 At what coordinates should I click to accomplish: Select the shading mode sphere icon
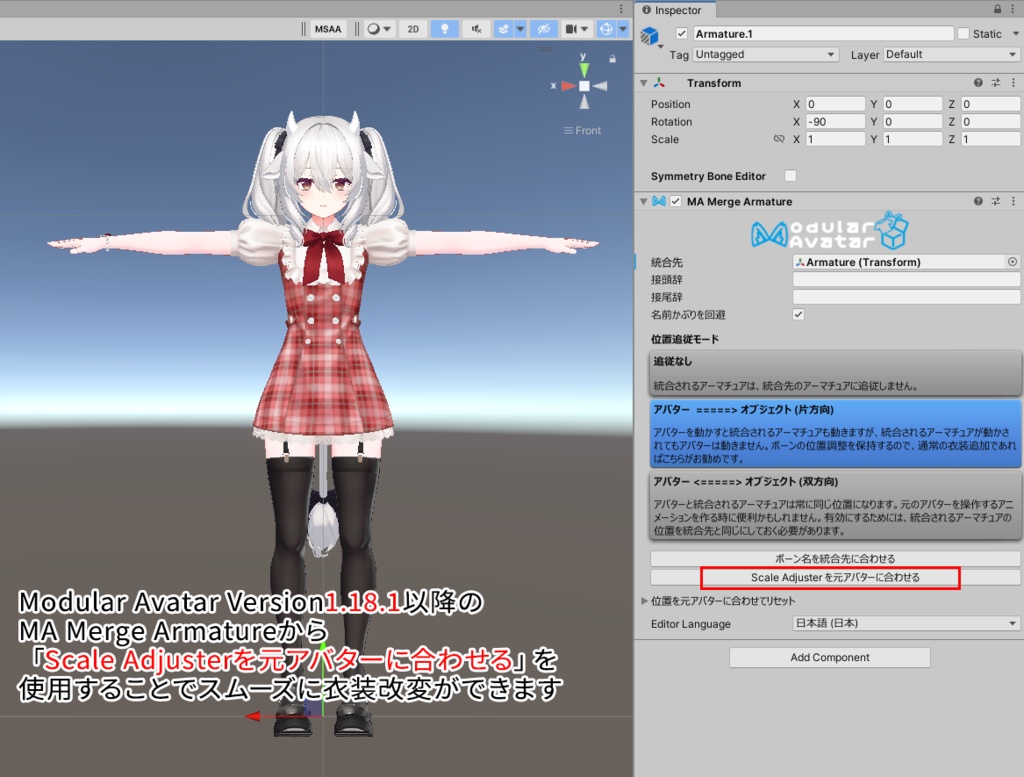coord(374,29)
